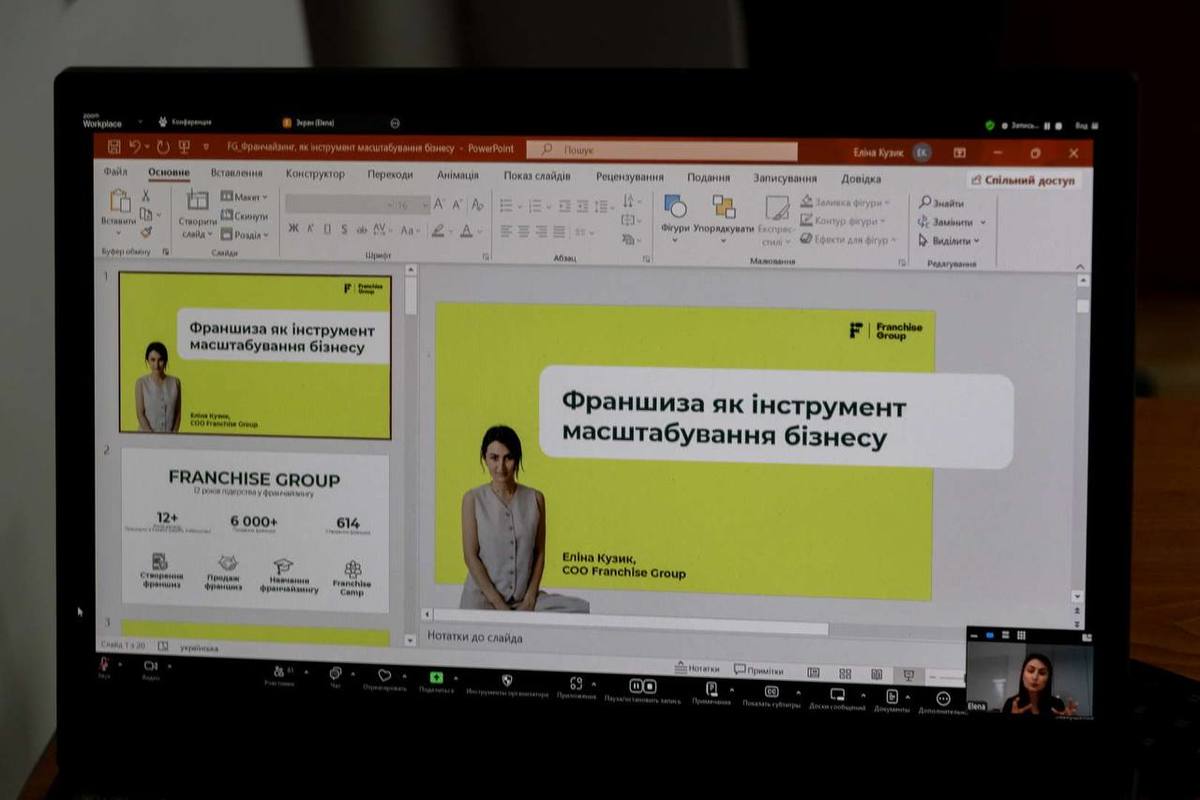This screenshot has height=800, width=1200.
Task: Open the Layout (Макет) dropdown
Action: (244, 197)
